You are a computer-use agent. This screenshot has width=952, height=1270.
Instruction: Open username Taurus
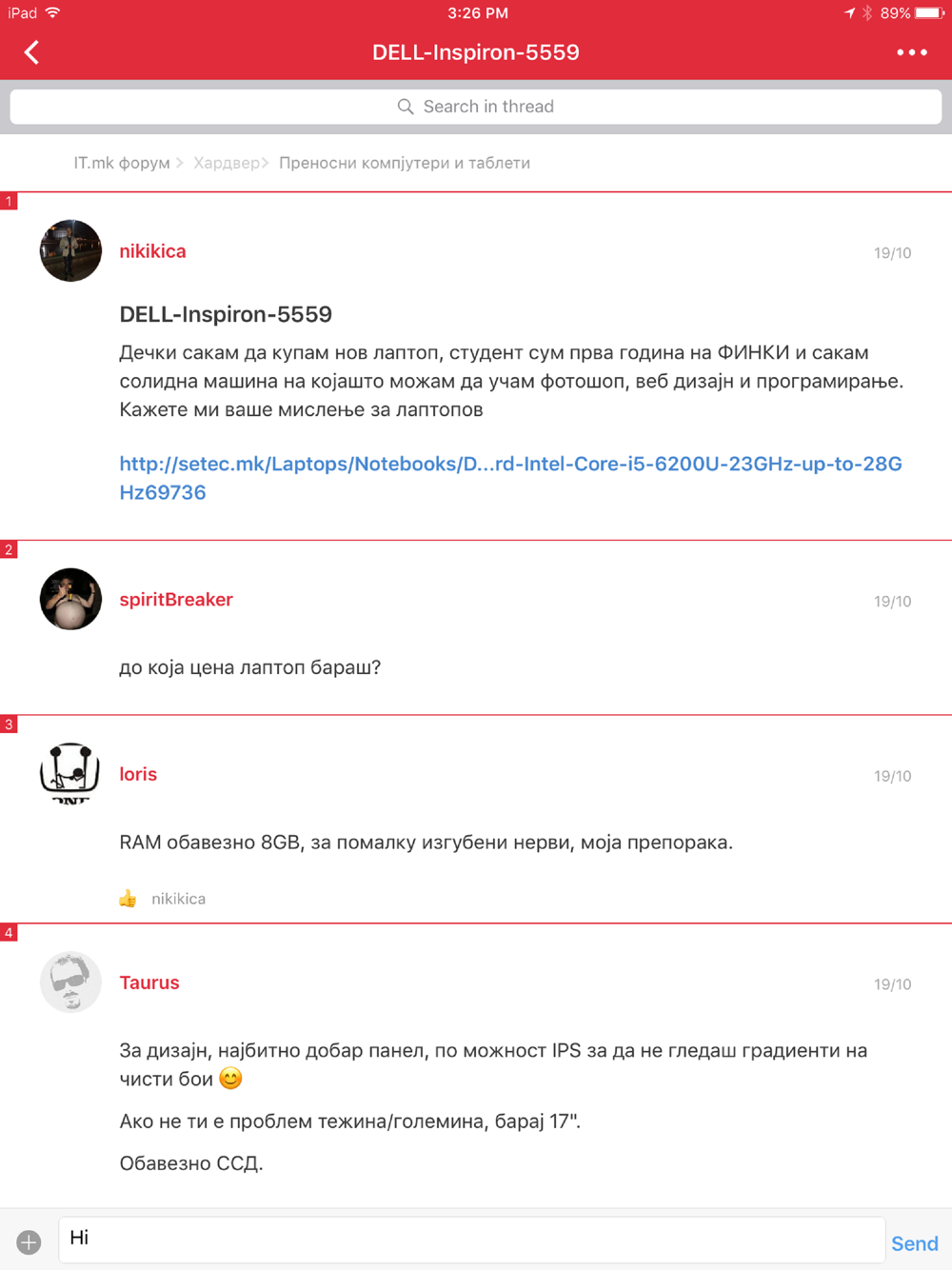[x=149, y=982]
